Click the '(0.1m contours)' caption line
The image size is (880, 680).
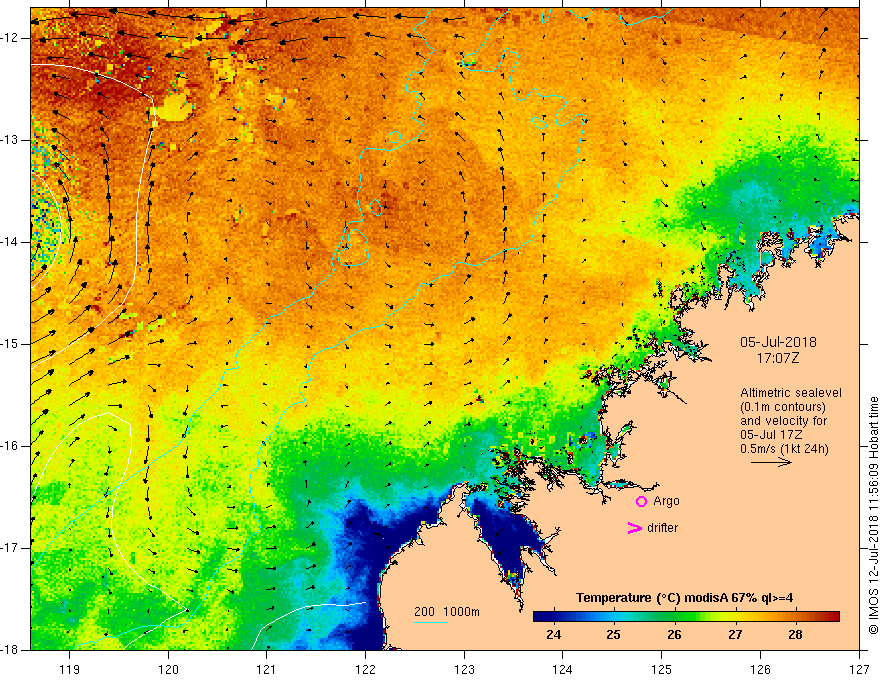coord(783,407)
